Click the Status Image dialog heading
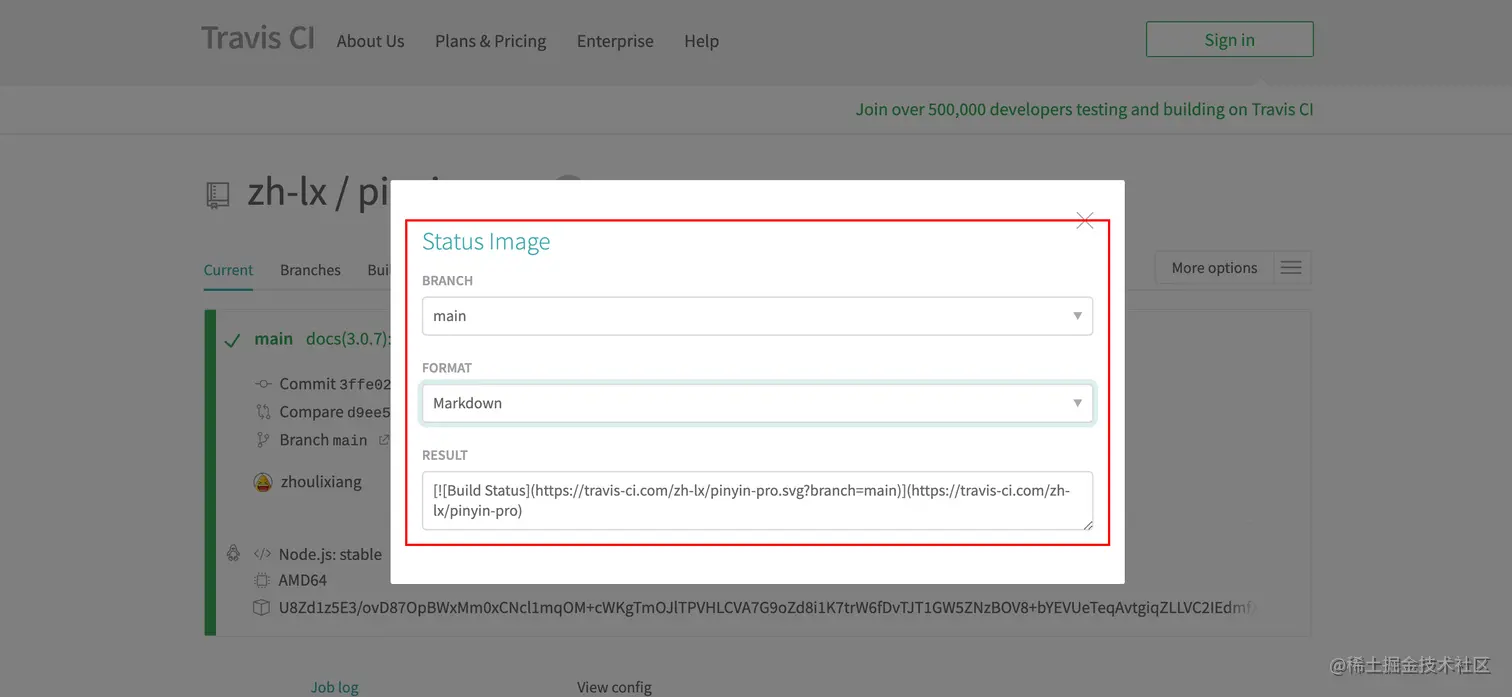 486,242
